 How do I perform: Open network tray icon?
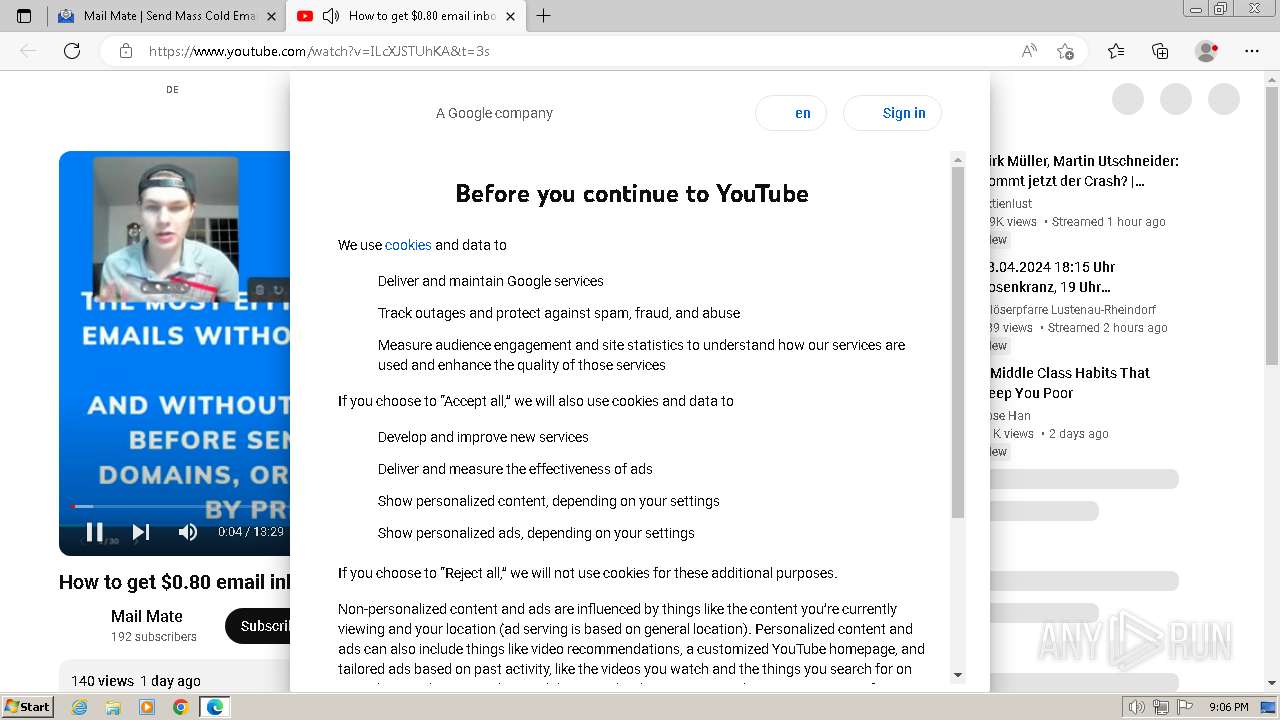1160,707
